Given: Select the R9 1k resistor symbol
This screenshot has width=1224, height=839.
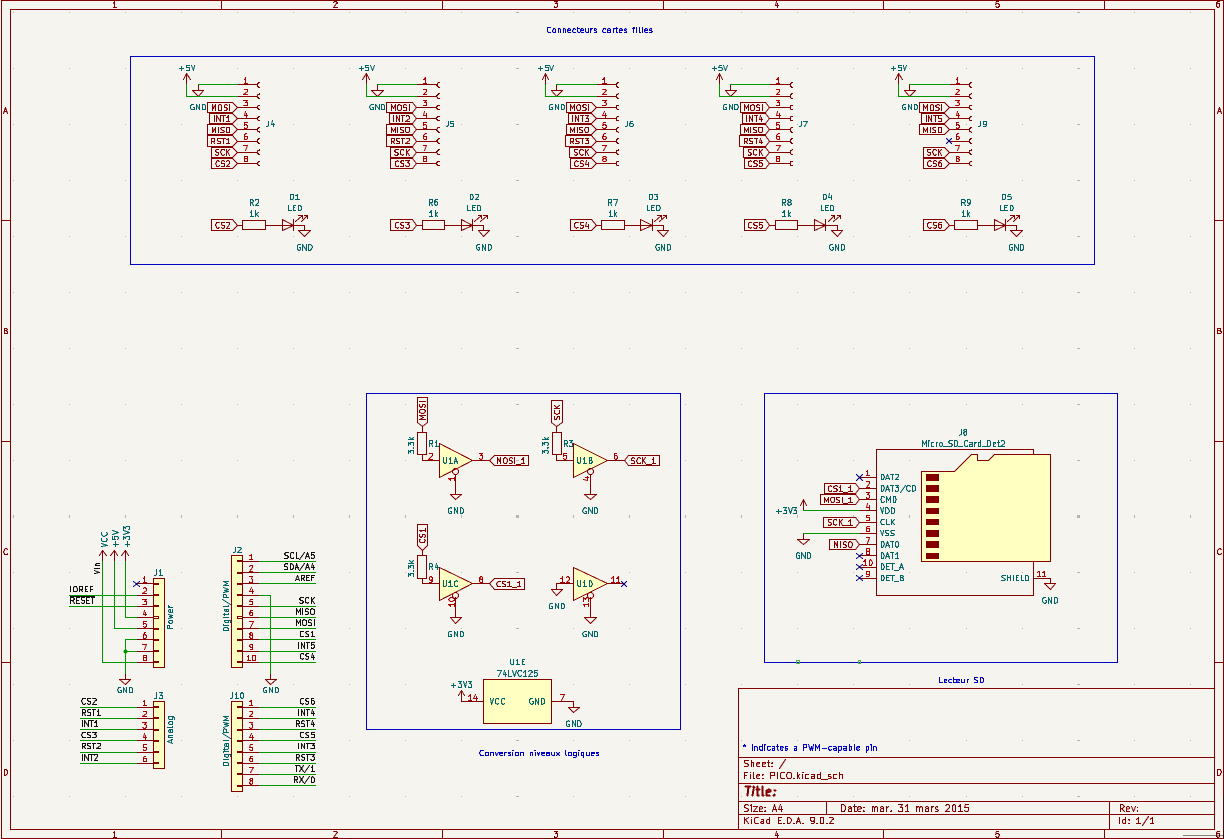Looking at the screenshot, I should [x=965, y=225].
